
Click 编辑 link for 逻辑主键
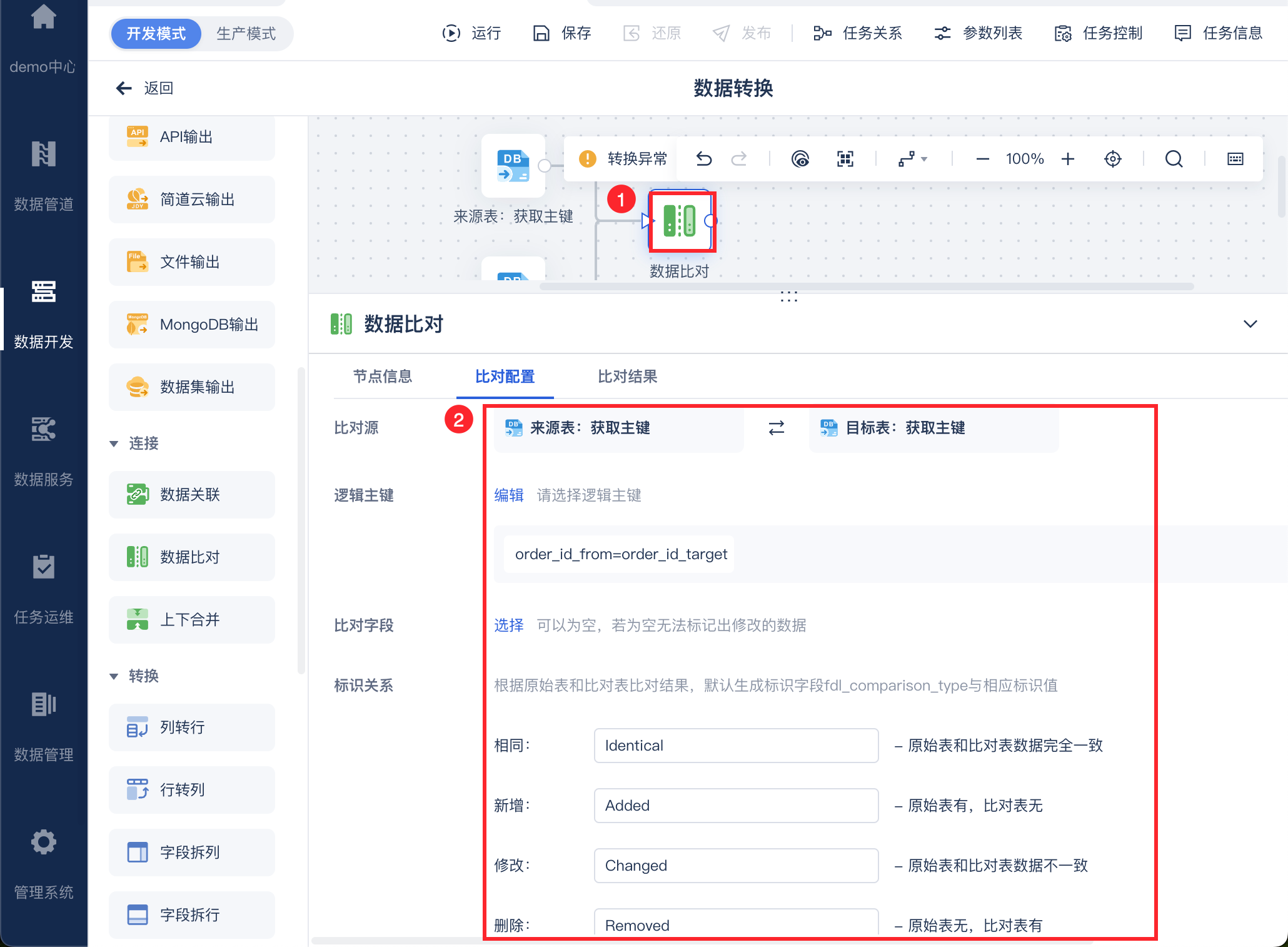508,495
